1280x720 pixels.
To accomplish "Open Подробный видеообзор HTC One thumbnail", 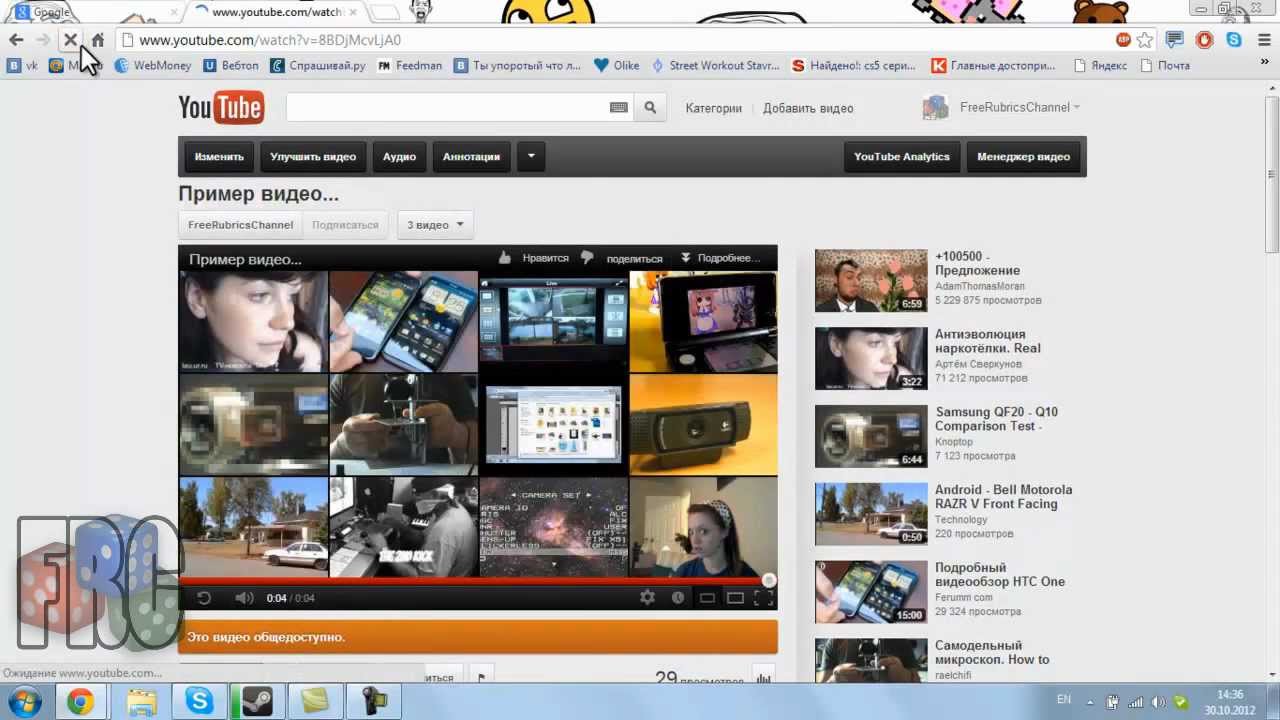I will tap(871, 592).
